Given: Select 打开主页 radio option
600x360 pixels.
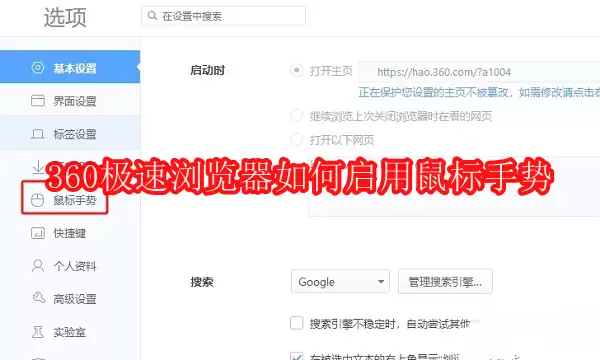Looking at the screenshot, I should tap(297, 71).
